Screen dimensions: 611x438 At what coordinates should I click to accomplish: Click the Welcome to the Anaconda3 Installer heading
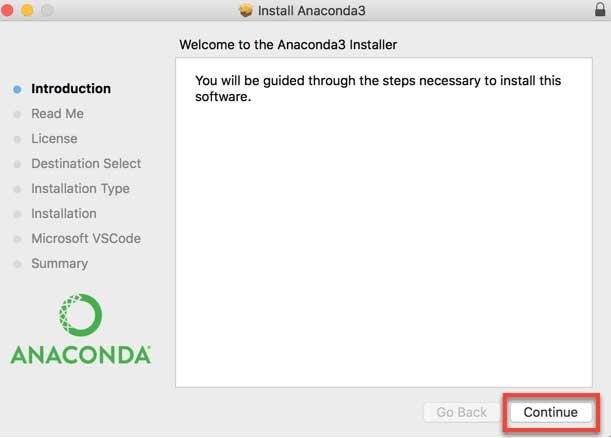tap(288, 45)
